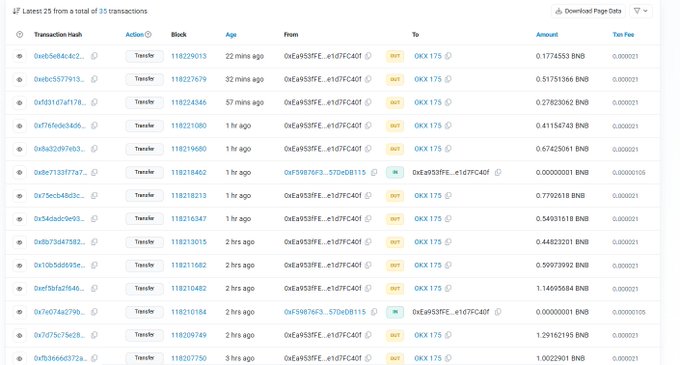Preview transaction 0xfd31d7af178 with eye icon
Image resolution: width=680 pixels, height=365 pixels.
[x=20, y=103]
